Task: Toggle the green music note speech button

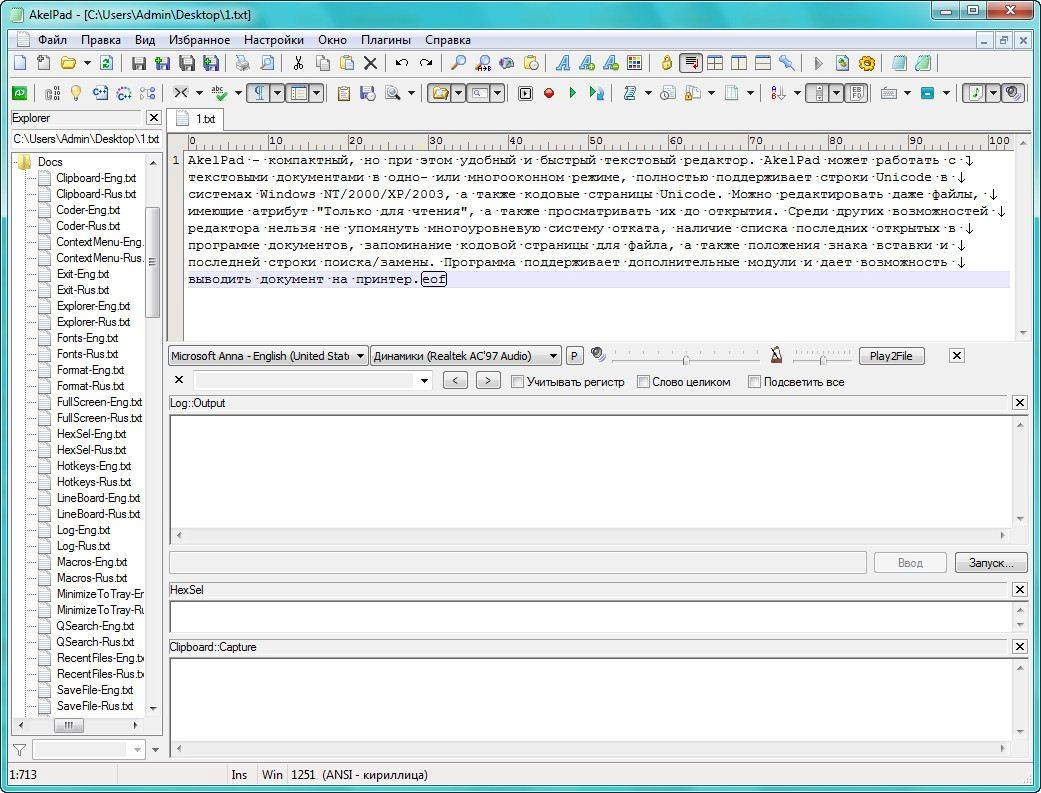Action: pos(975,93)
